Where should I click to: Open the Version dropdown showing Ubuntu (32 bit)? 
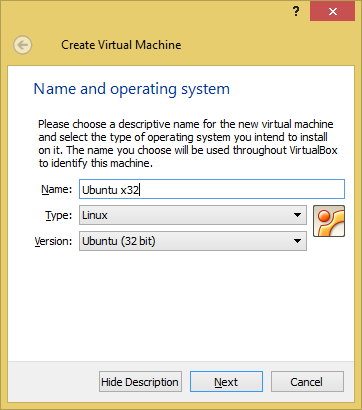point(193,241)
